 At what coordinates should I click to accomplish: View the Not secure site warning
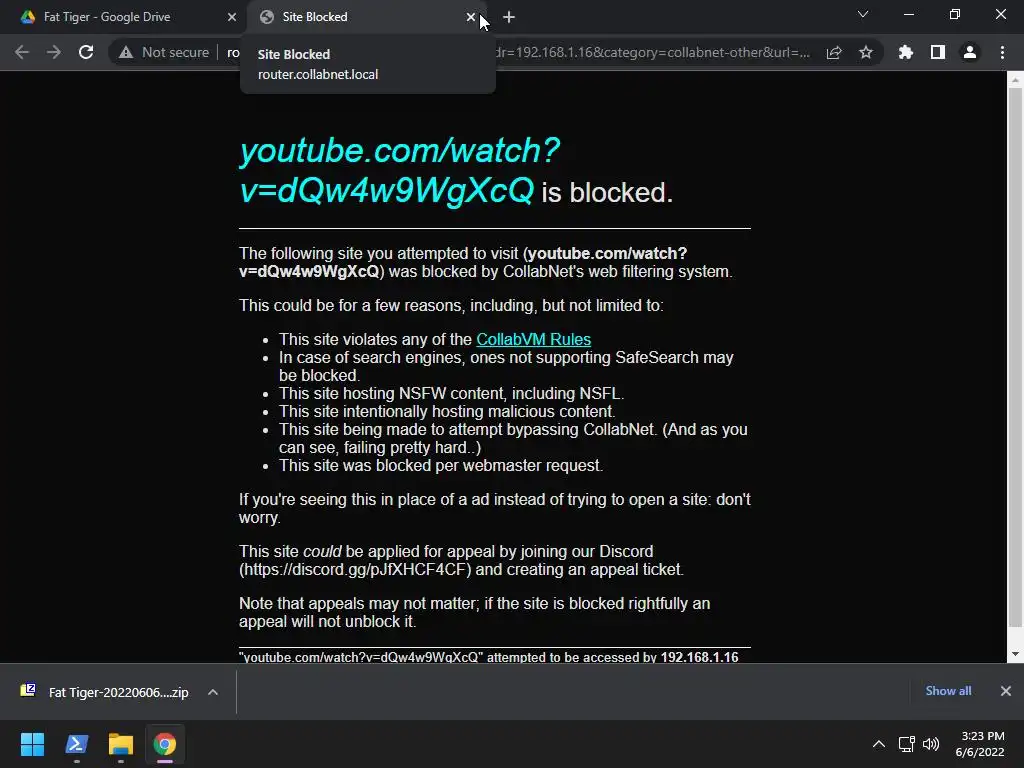[x=164, y=52]
